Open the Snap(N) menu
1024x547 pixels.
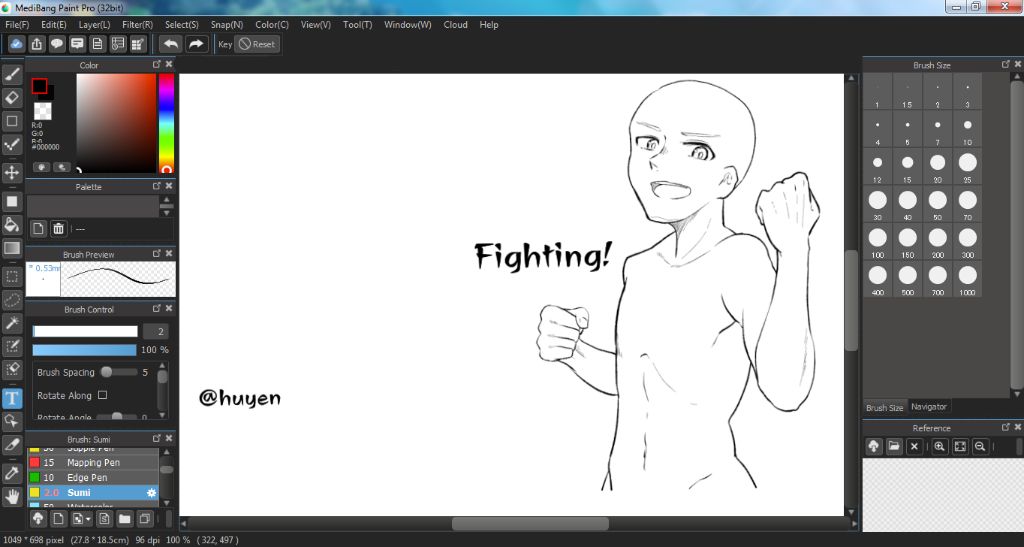point(227,25)
